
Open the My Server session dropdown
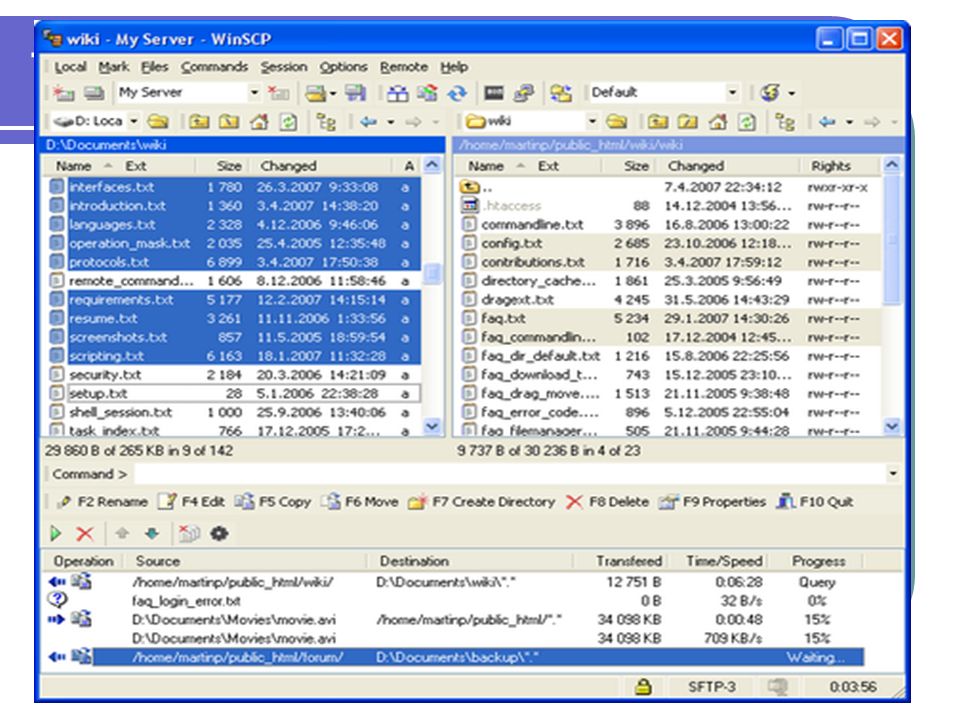coord(254,93)
